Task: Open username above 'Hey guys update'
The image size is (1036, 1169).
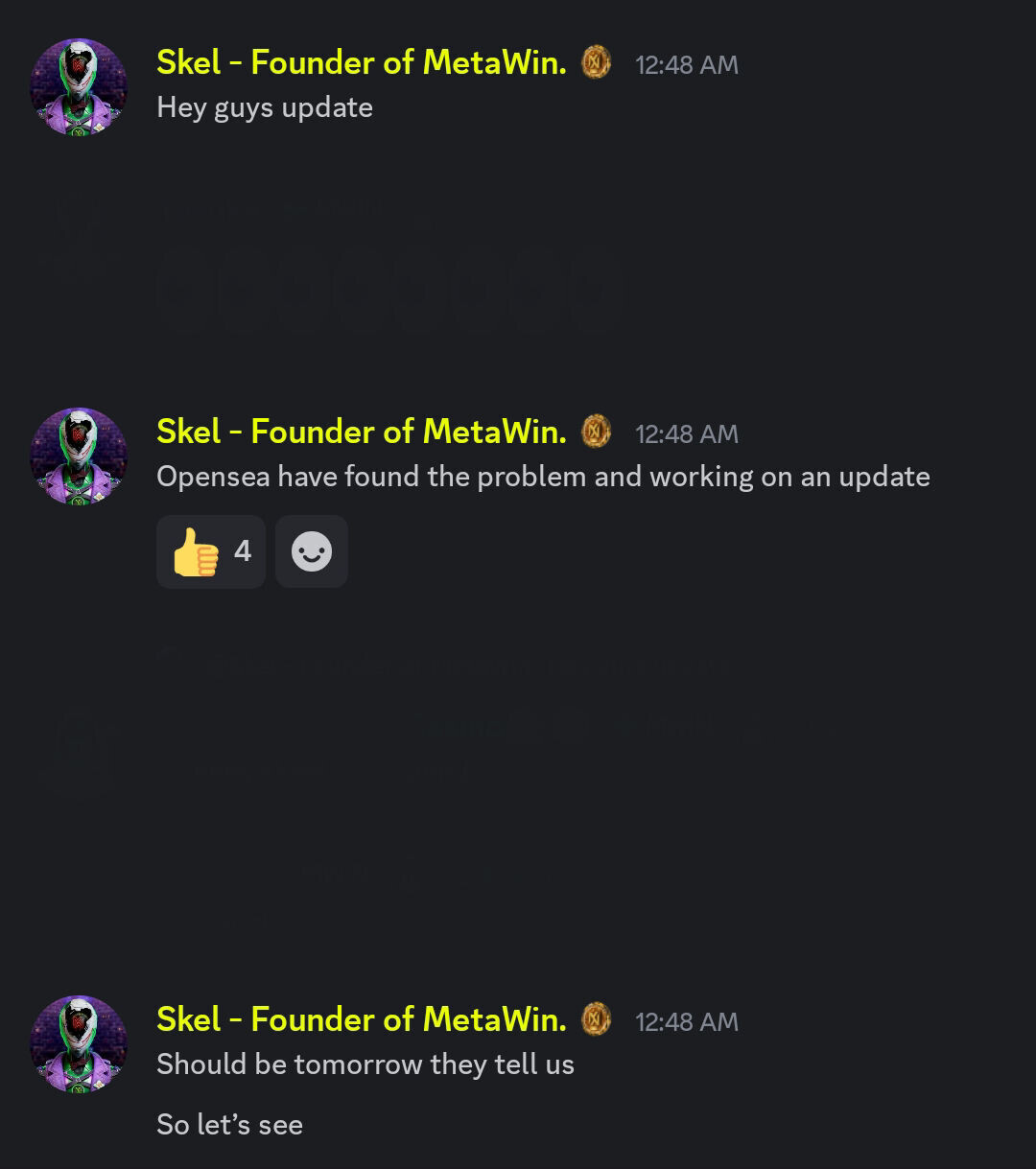Action: 362,62
